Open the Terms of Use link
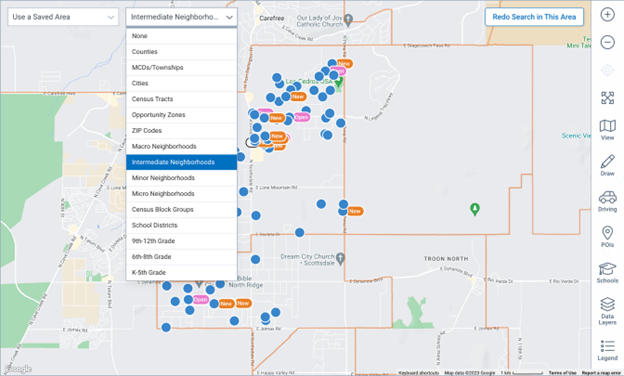 pos(562,373)
